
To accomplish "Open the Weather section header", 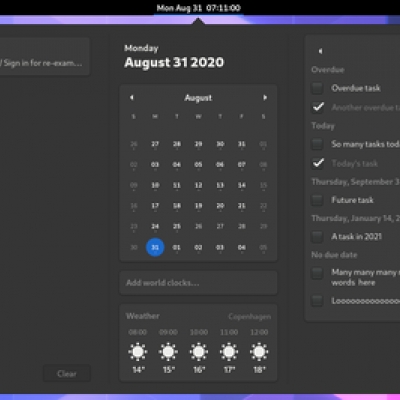I will click(x=143, y=316).
